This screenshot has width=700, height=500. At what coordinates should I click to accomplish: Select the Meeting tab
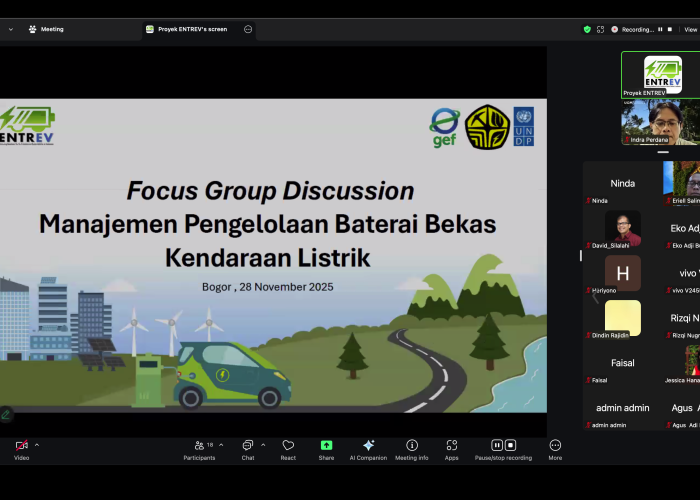(x=46, y=29)
